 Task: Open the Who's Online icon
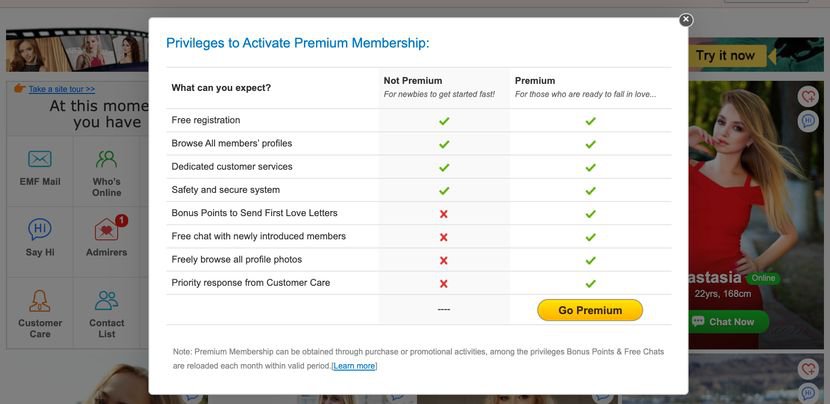click(106, 159)
